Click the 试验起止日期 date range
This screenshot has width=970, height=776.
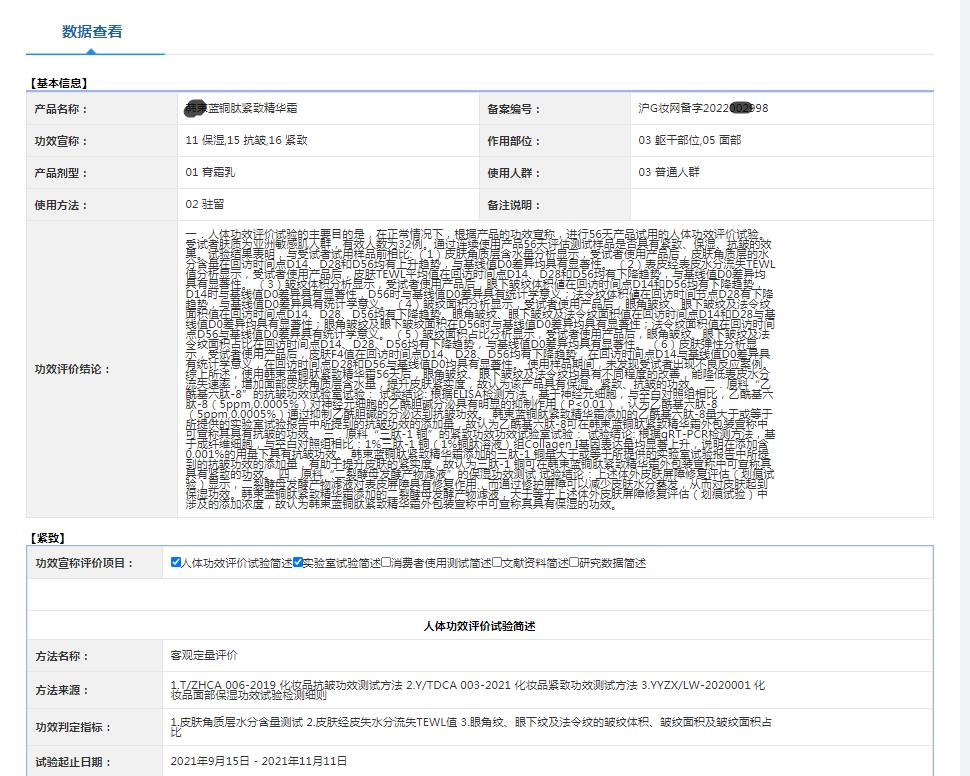tap(259, 762)
